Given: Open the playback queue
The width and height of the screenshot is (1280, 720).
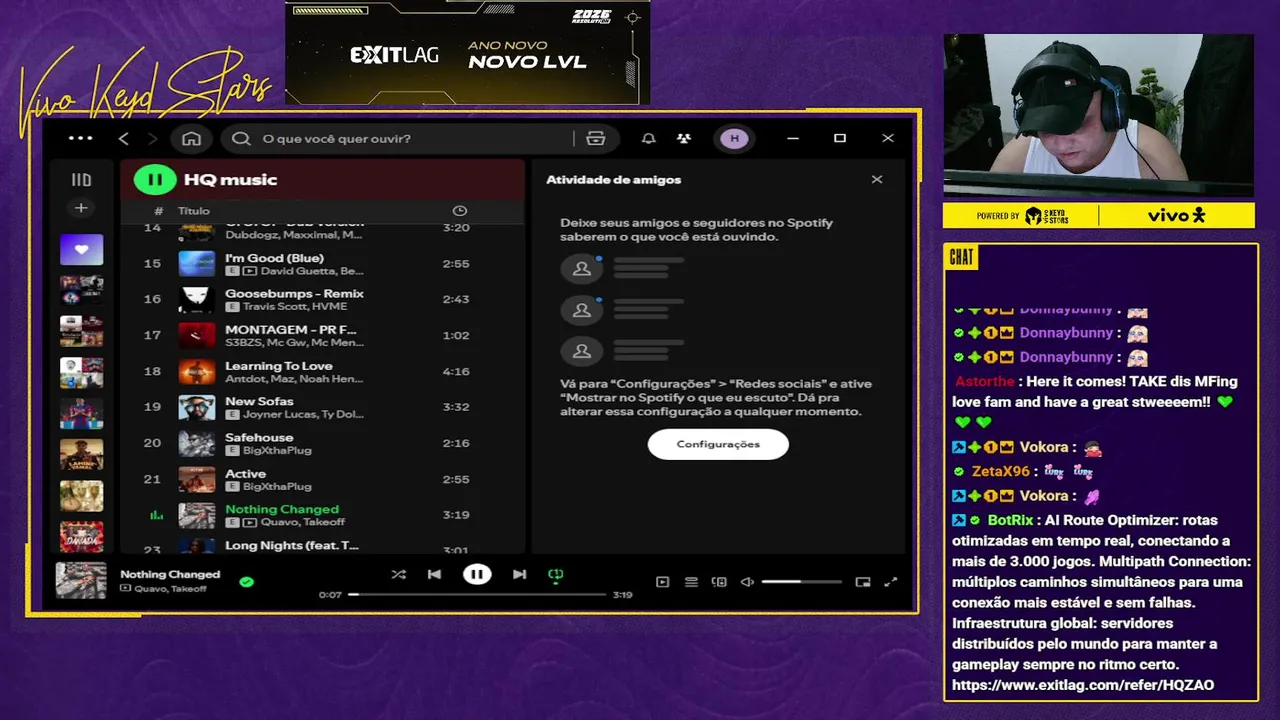Looking at the screenshot, I should click(x=690, y=582).
